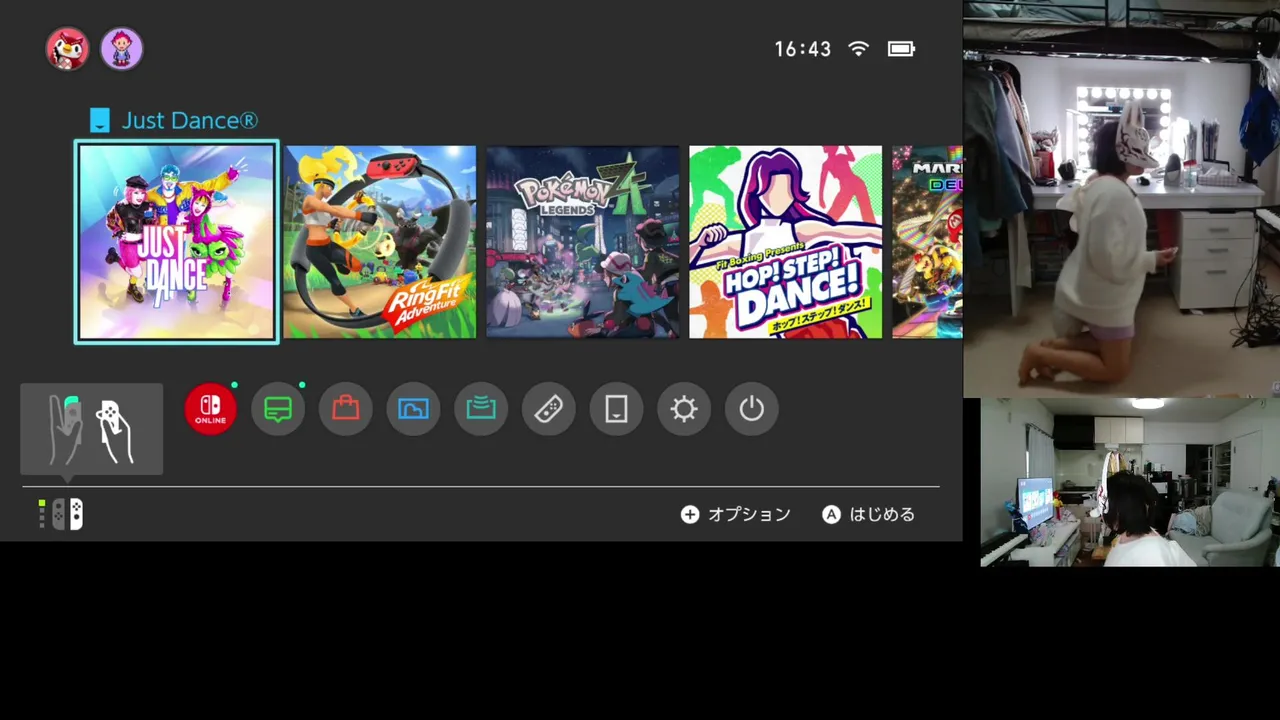Image resolution: width=1280 pixels, height=720 pixels.
Task: Open System Settings gear icon
Action: [684, 409]
